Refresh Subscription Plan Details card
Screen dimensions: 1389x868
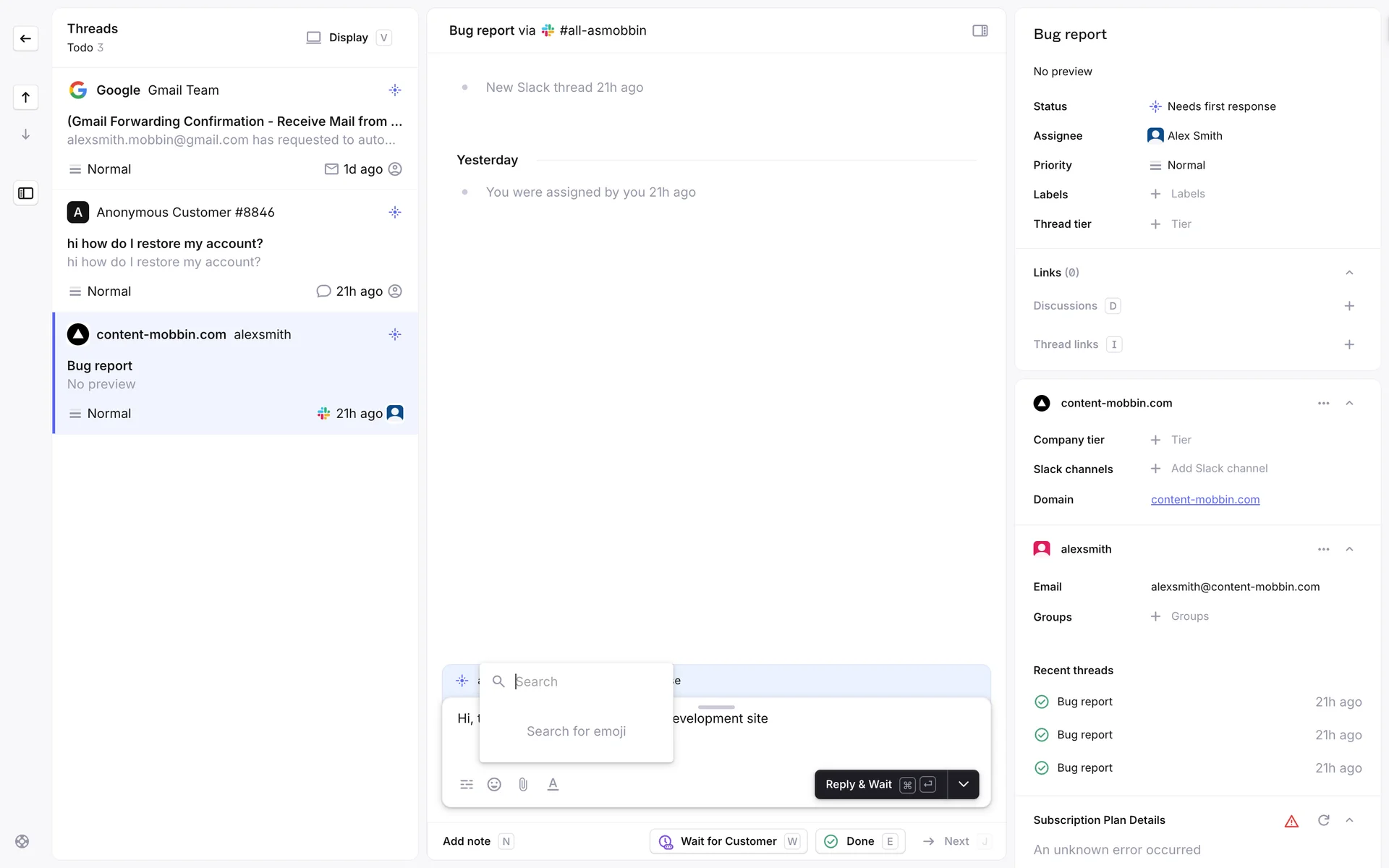point(1323,820)
